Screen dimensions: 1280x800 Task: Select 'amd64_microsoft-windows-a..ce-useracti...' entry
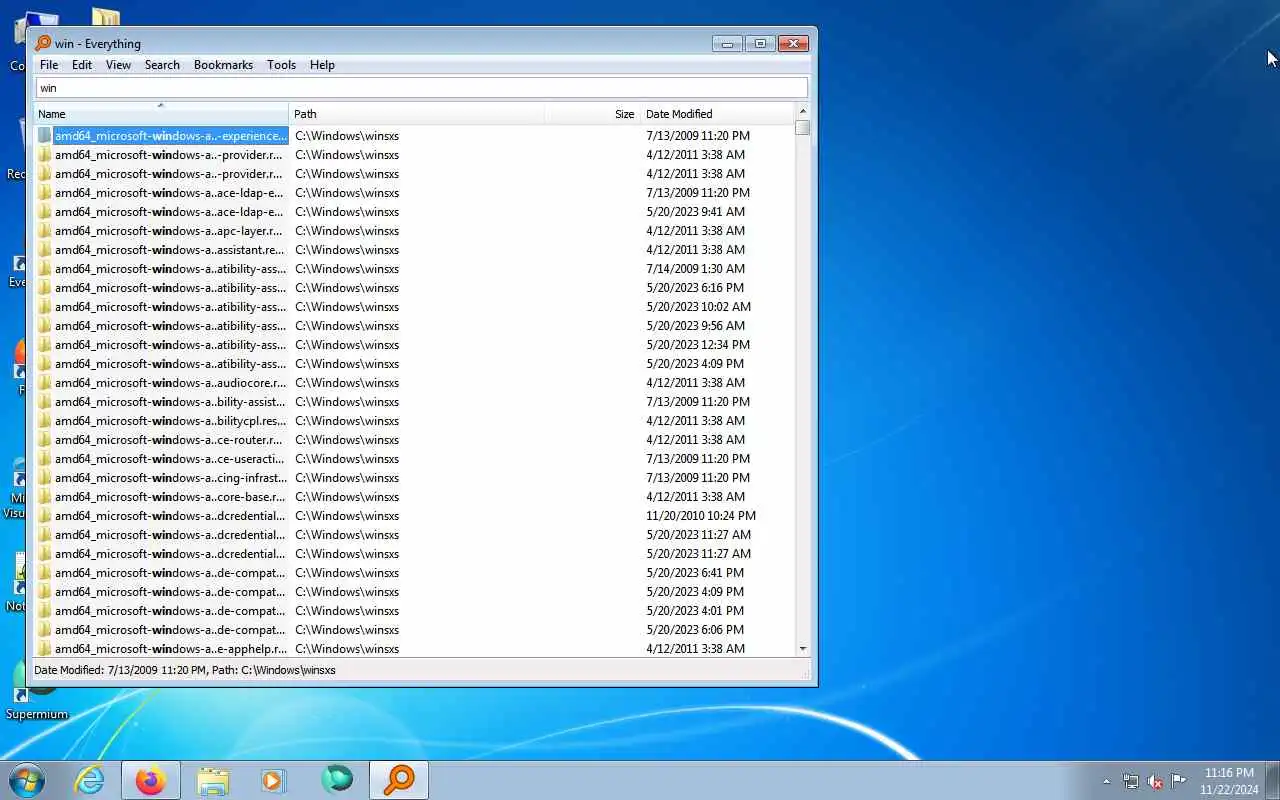coord(170,458)
